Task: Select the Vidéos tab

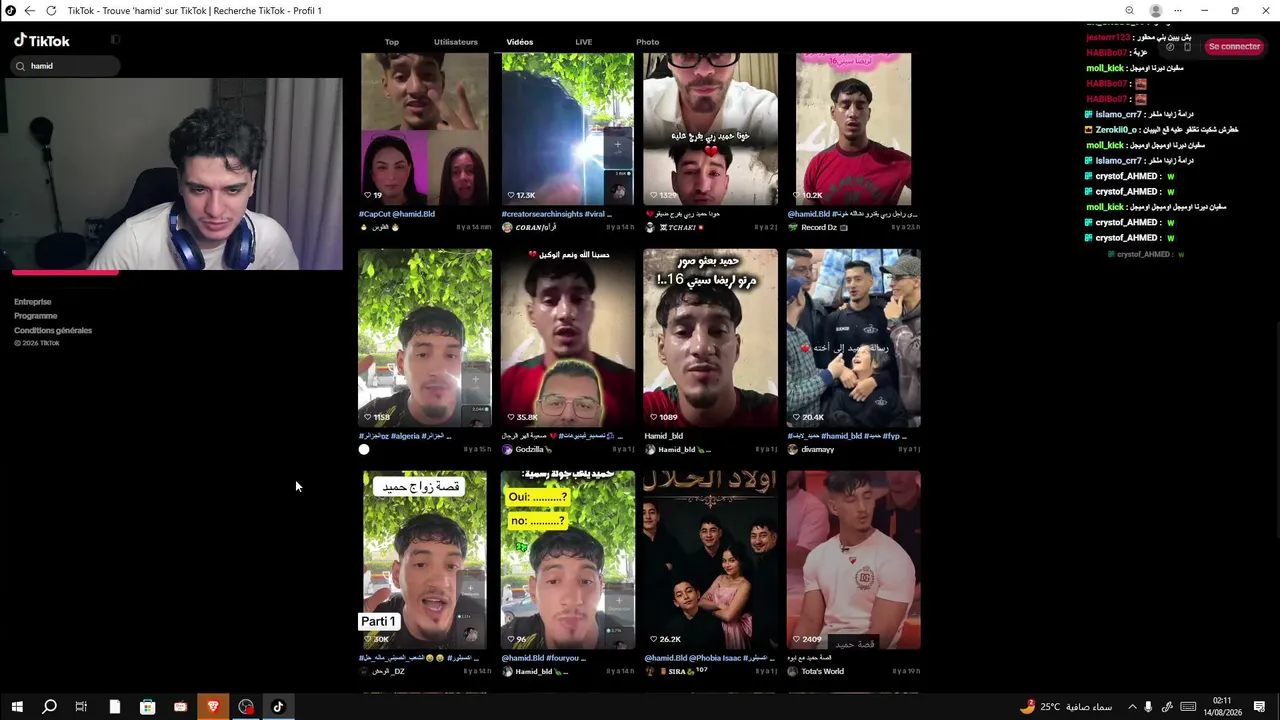Action: pos(520,42)
